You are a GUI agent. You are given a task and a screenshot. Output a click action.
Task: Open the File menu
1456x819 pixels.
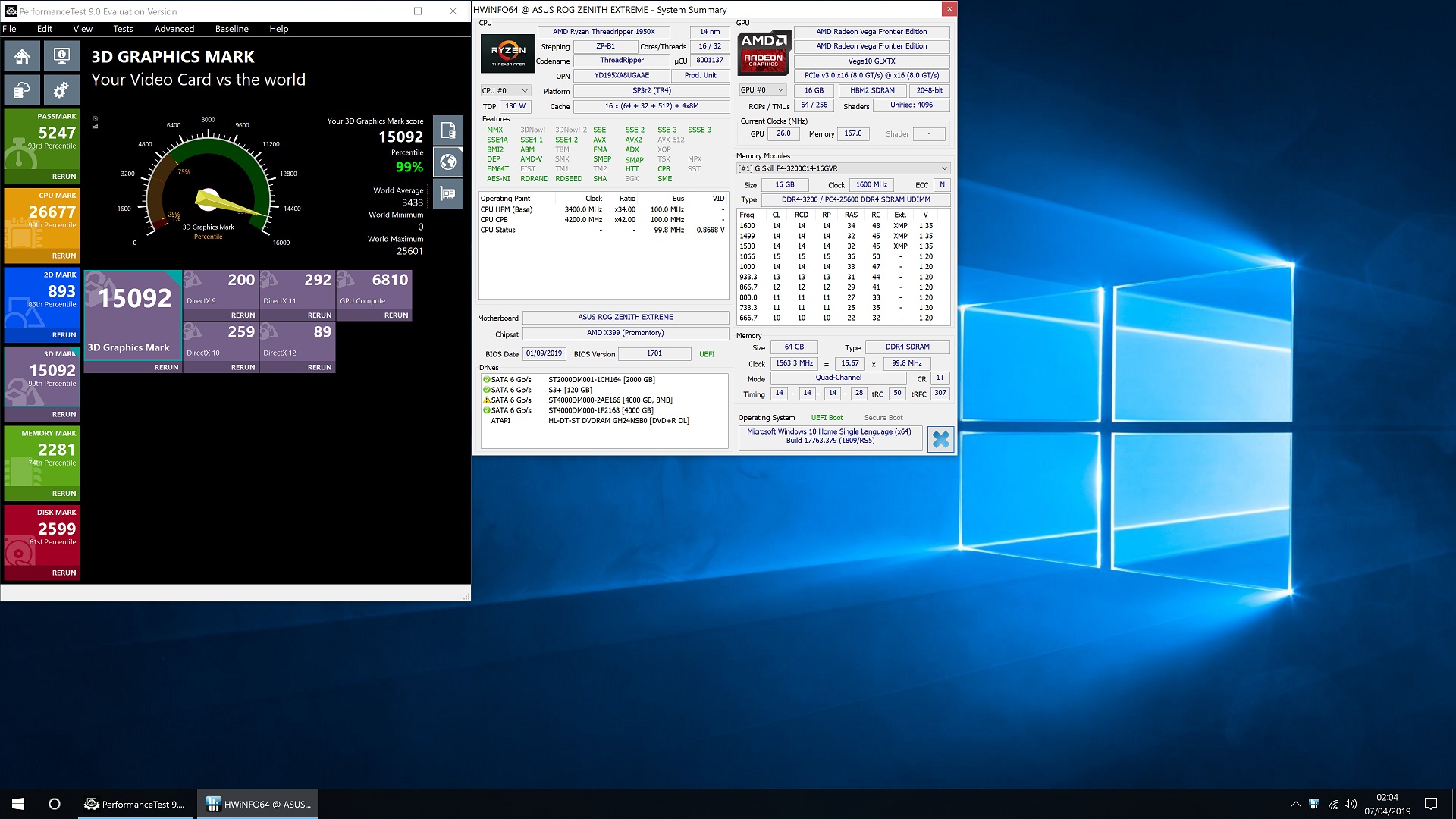9,29
